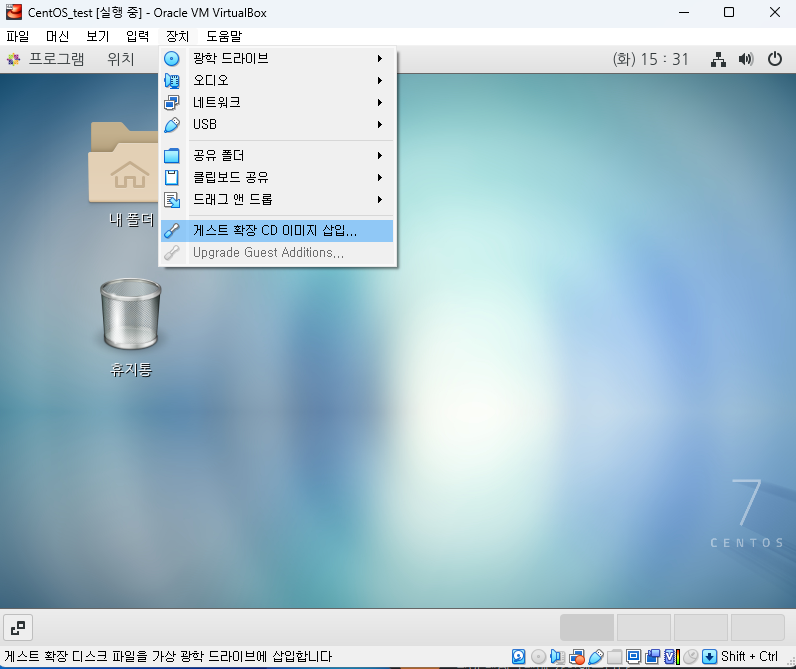
Task: Click the arrow next to 오디오
Action: [x=380, y=80]
